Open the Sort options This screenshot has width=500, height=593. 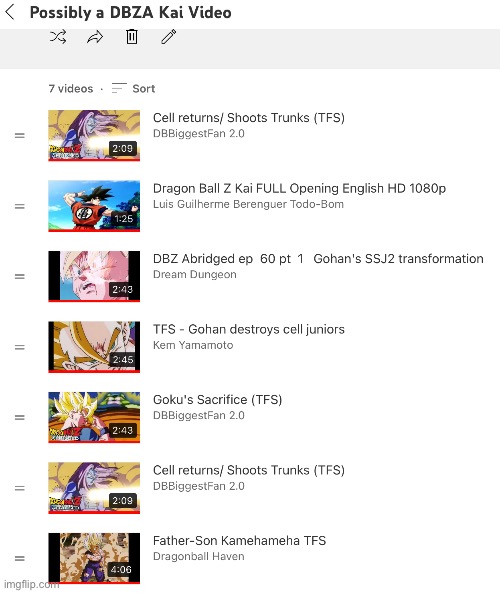tap(133, 88)
